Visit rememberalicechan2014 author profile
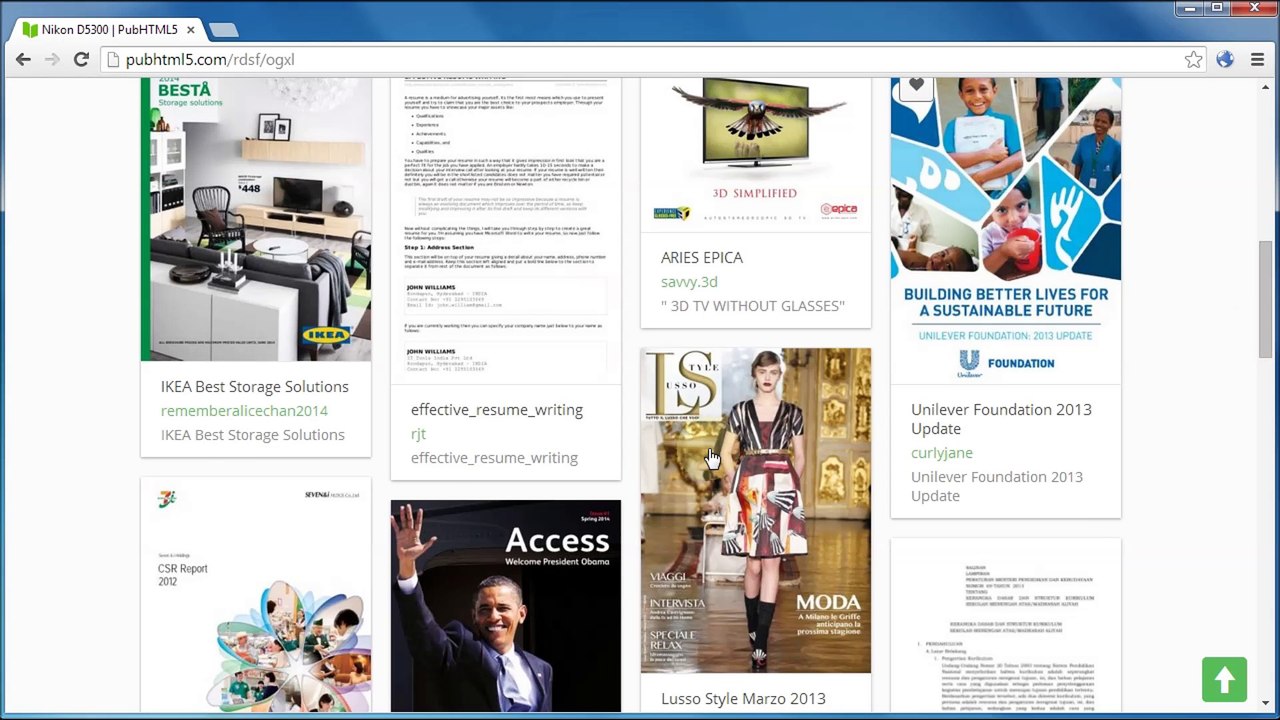Screen dimensions: 1280x720 244,411
